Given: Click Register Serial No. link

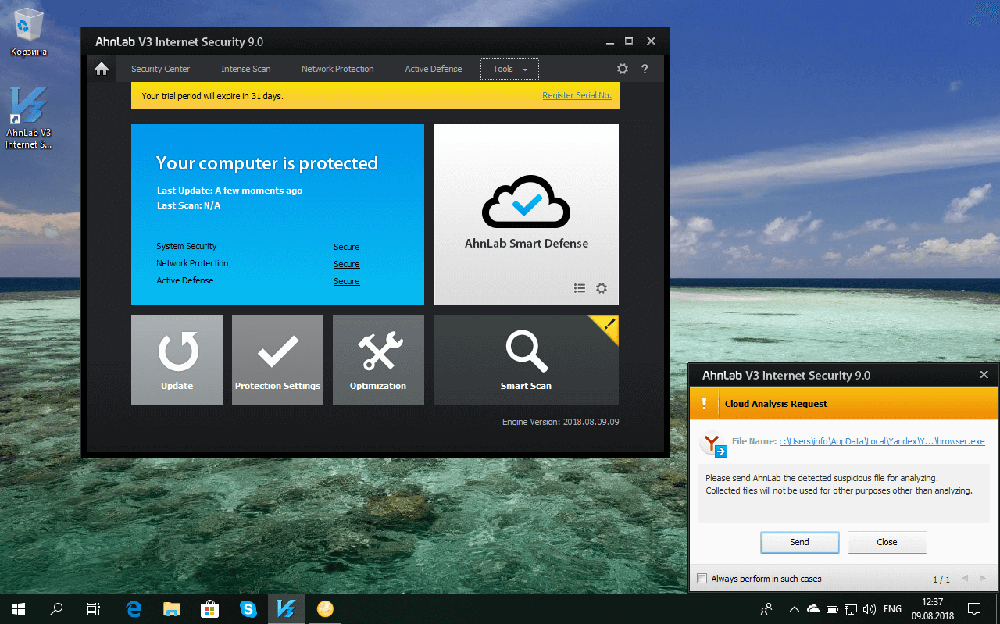Looking at the screenshot, I should (x=576, y=95).
